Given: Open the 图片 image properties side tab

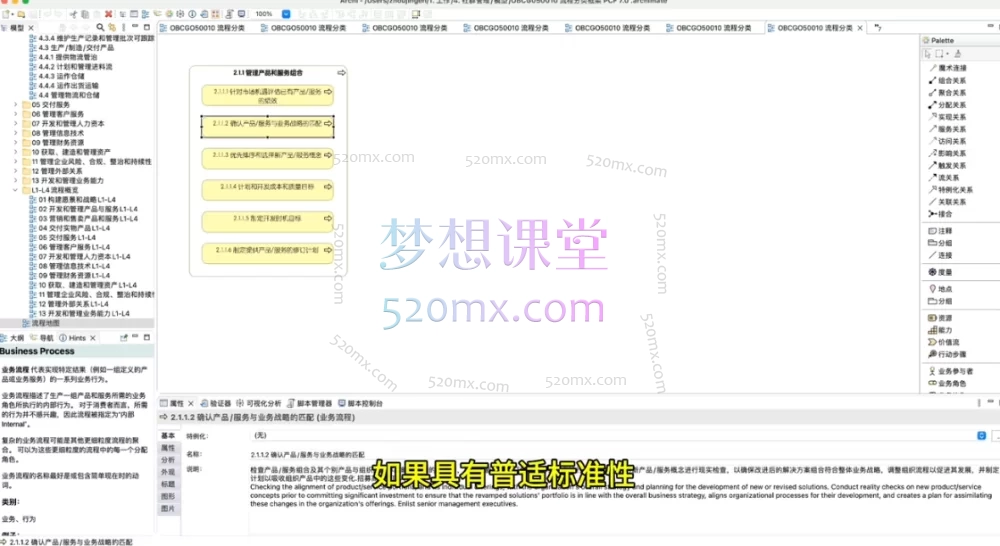Looking at the screenshot, I should click(168, 508).
